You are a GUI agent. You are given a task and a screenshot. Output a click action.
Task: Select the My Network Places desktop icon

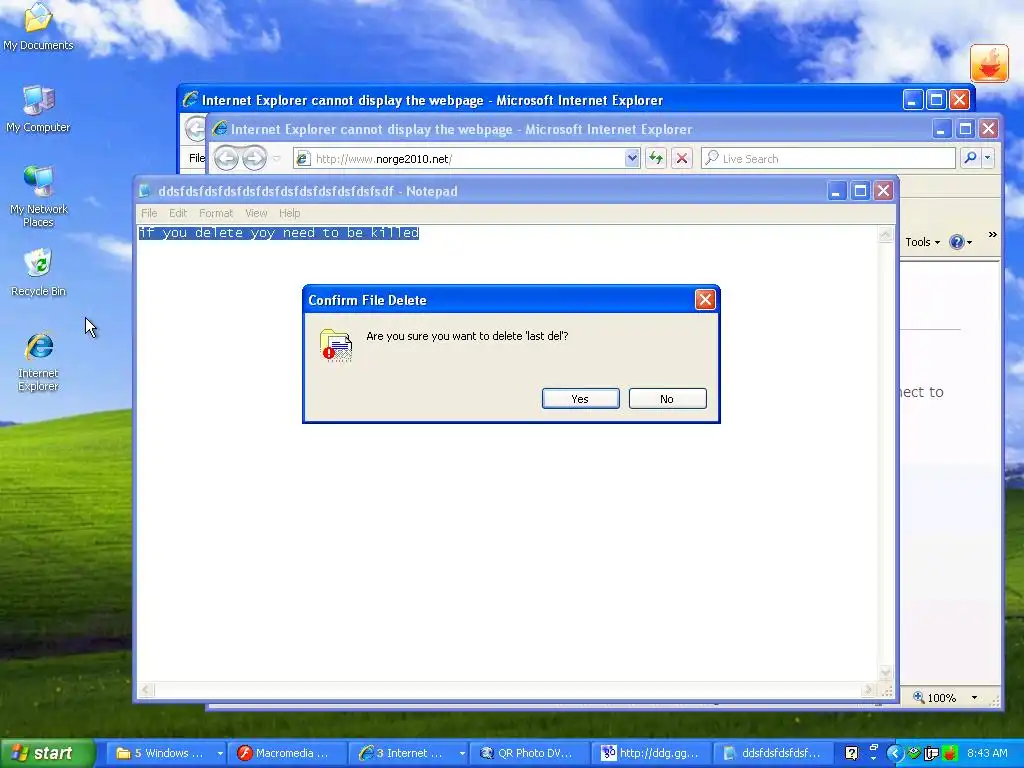point(38,196)
